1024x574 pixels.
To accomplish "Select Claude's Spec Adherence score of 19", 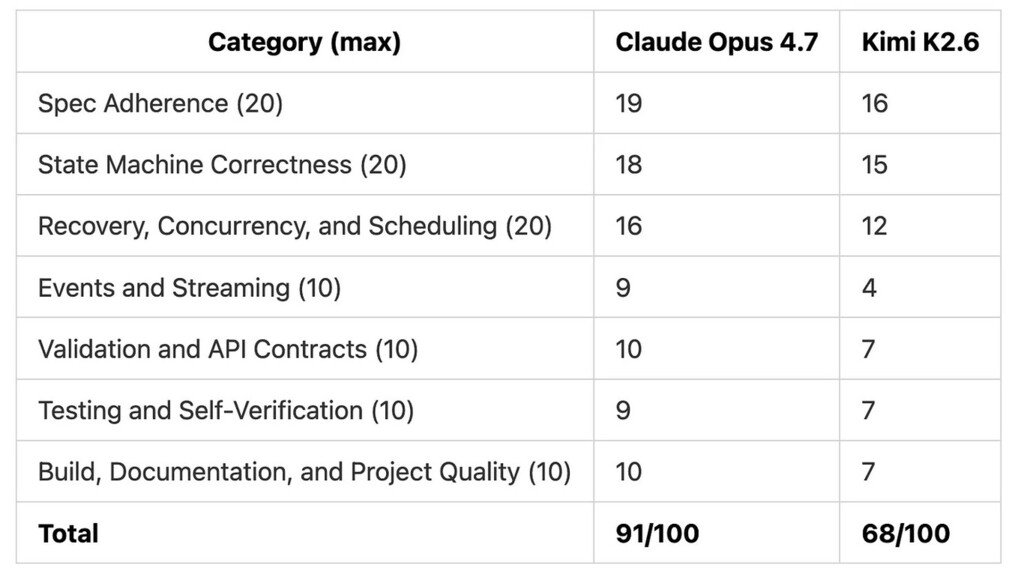I will tap(628, 103).
